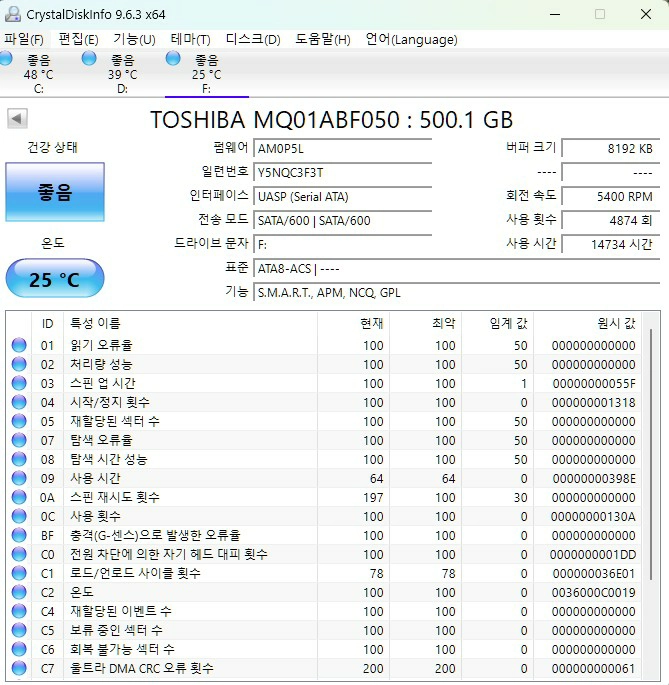Click the status icon for C4 재할당된 이벤트 수

pos(19,611)
